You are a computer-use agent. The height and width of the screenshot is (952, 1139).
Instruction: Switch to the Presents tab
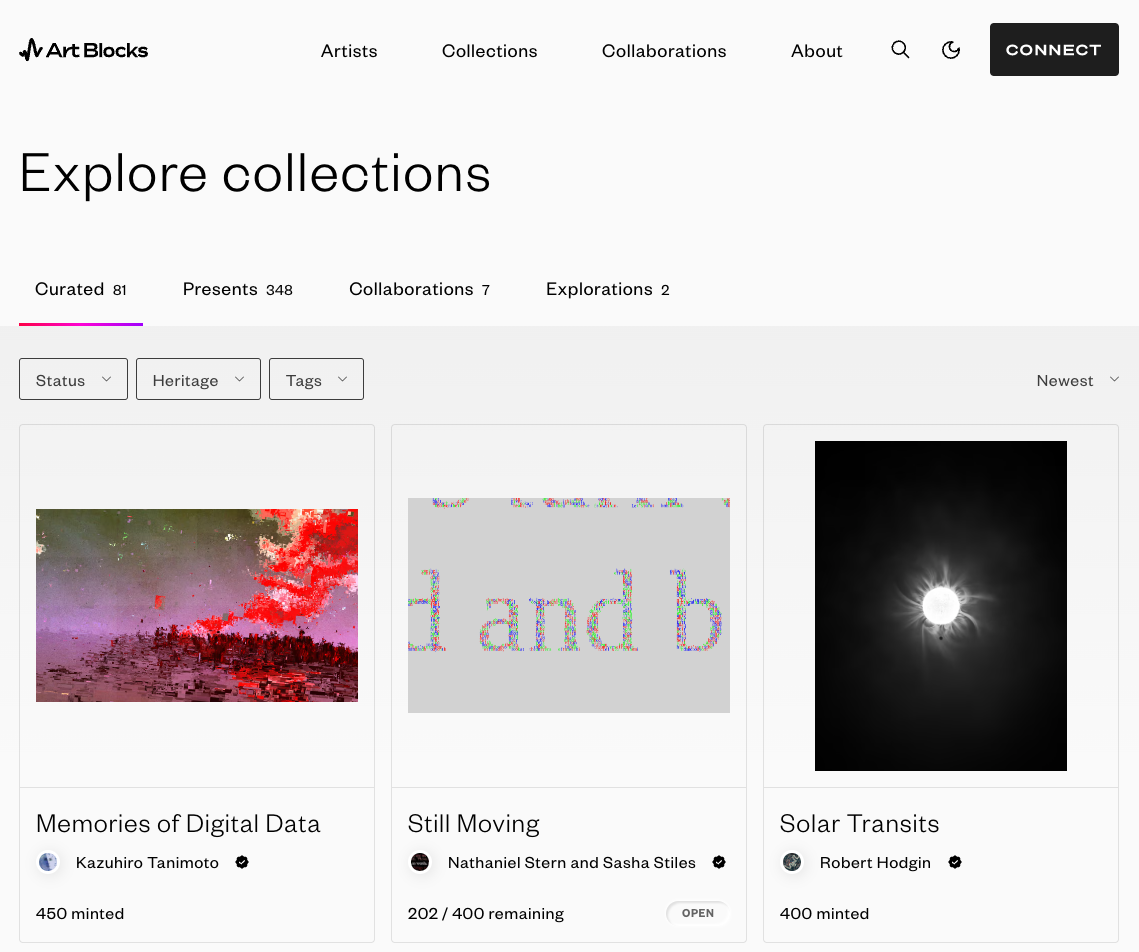point(237,290)
